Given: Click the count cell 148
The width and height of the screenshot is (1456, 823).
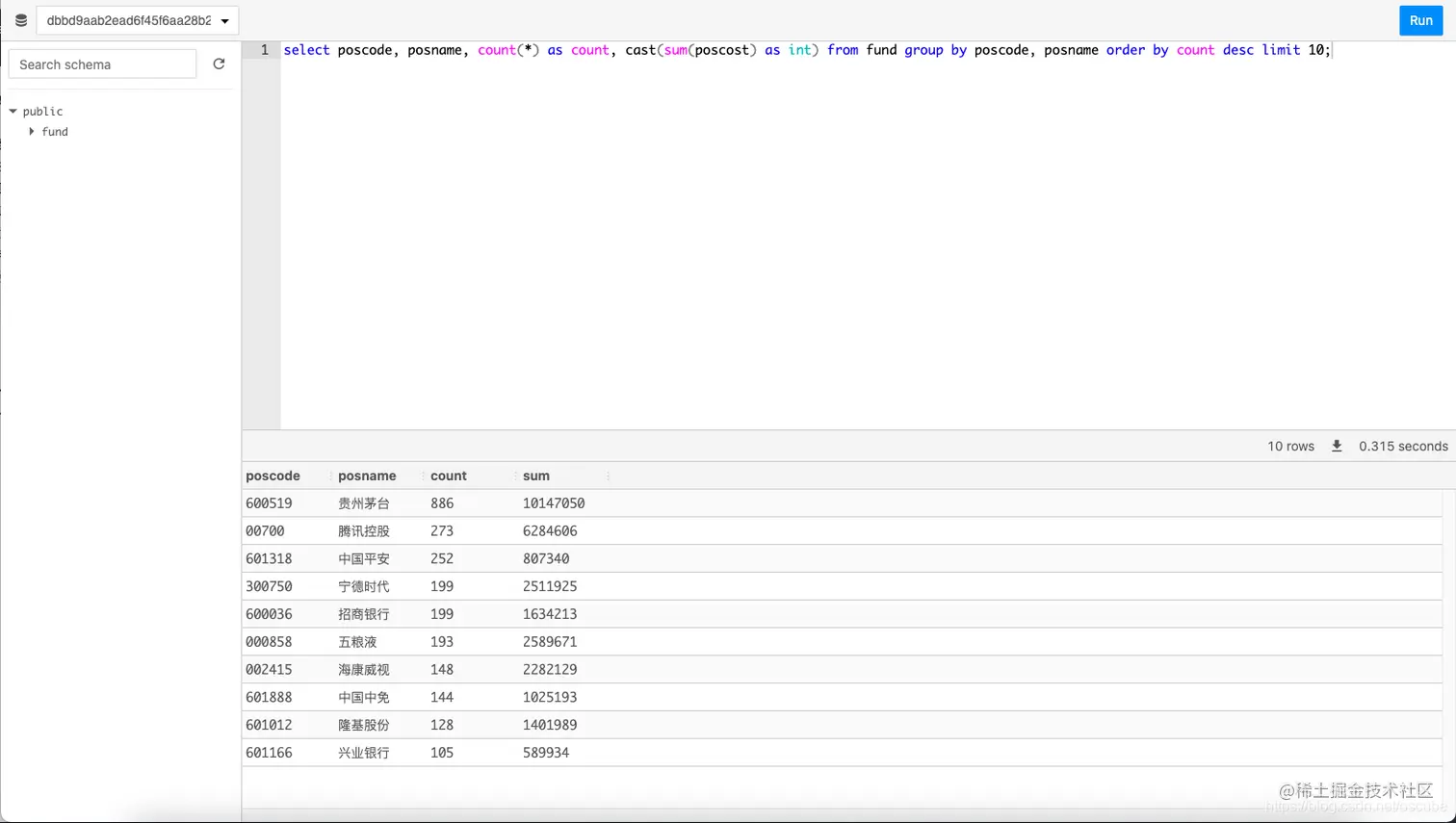Looking at the screenshot, I should pyautogui.click(x=442, y=670).
